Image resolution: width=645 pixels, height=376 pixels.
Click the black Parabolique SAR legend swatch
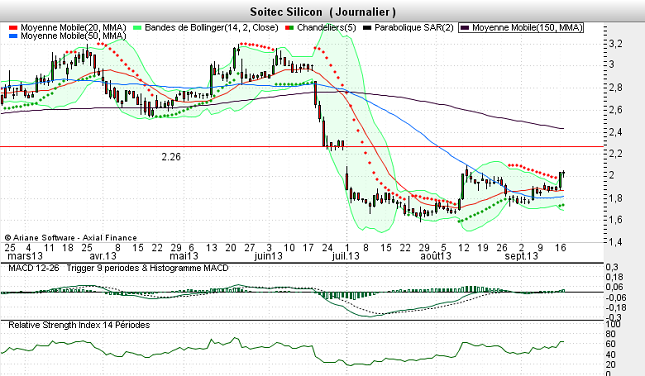[367, 28]
